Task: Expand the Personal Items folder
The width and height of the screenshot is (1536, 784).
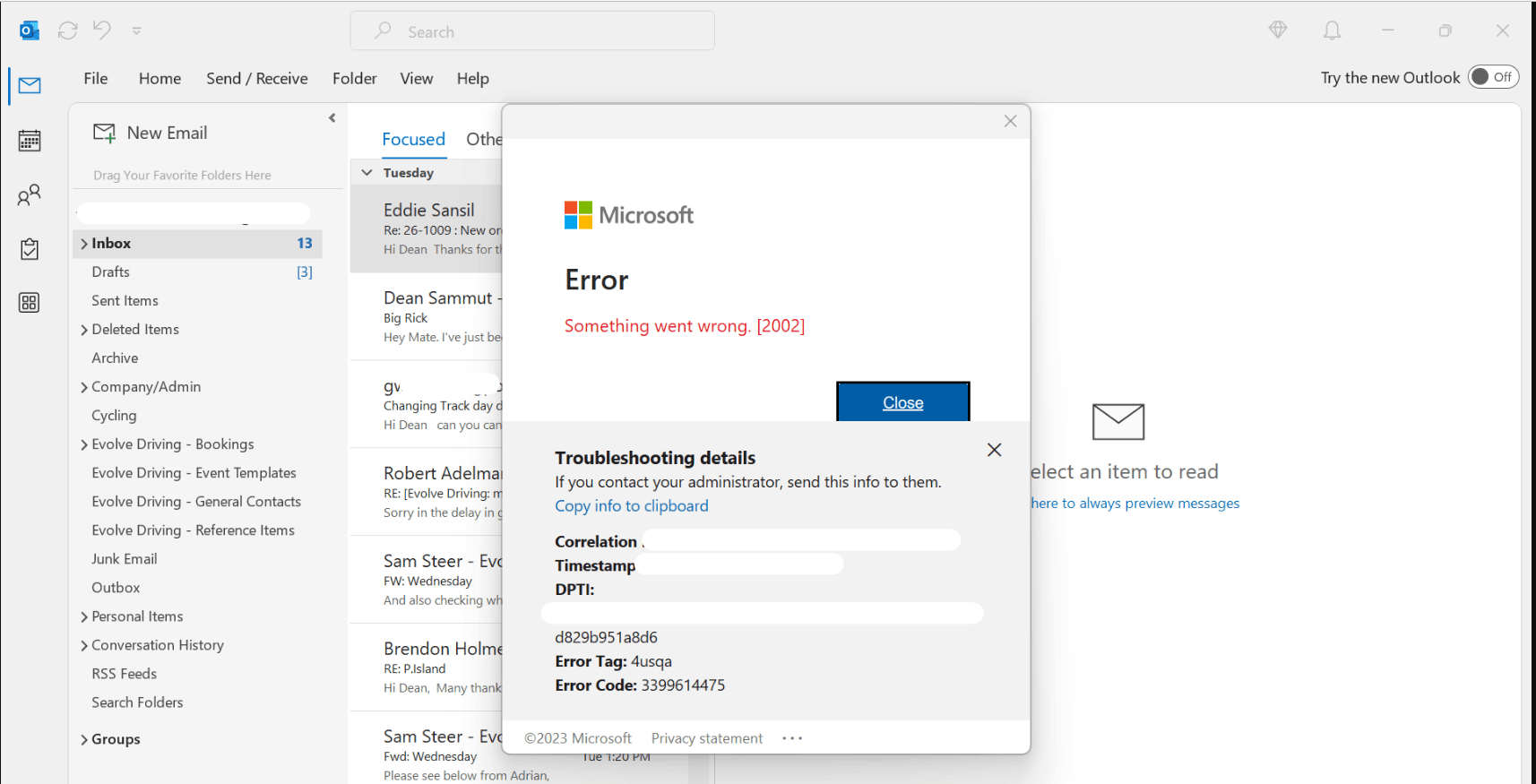Action: click(x=84, y=616)
